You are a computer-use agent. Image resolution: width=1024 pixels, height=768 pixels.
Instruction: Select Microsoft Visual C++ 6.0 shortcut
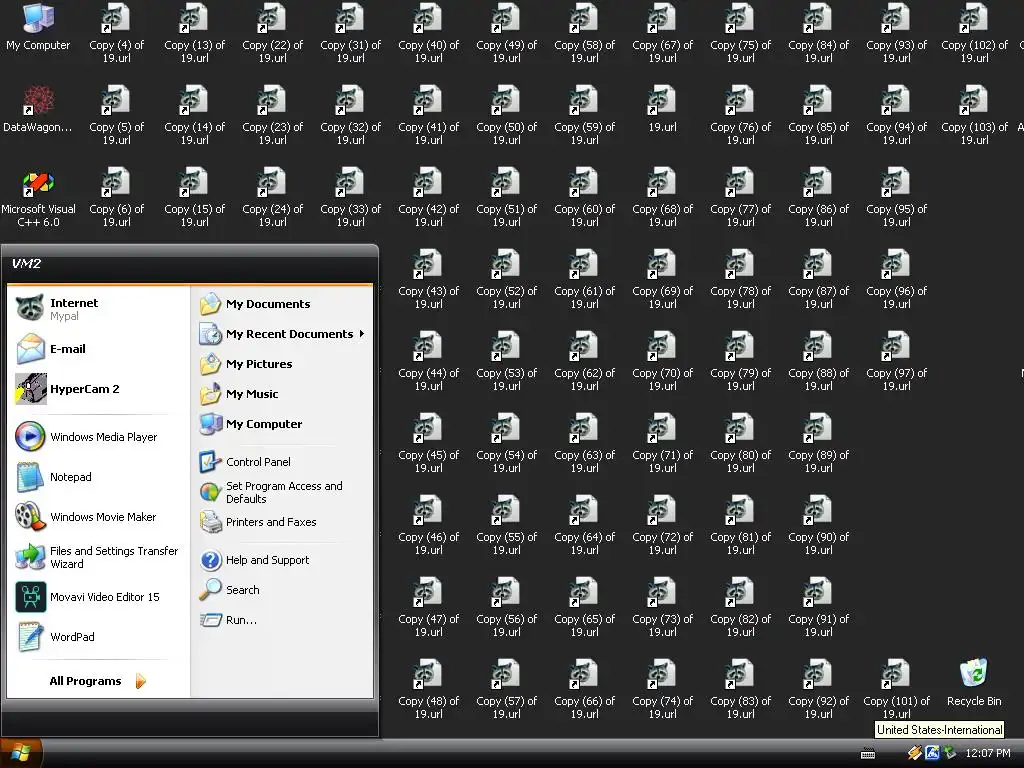(38, 198)
